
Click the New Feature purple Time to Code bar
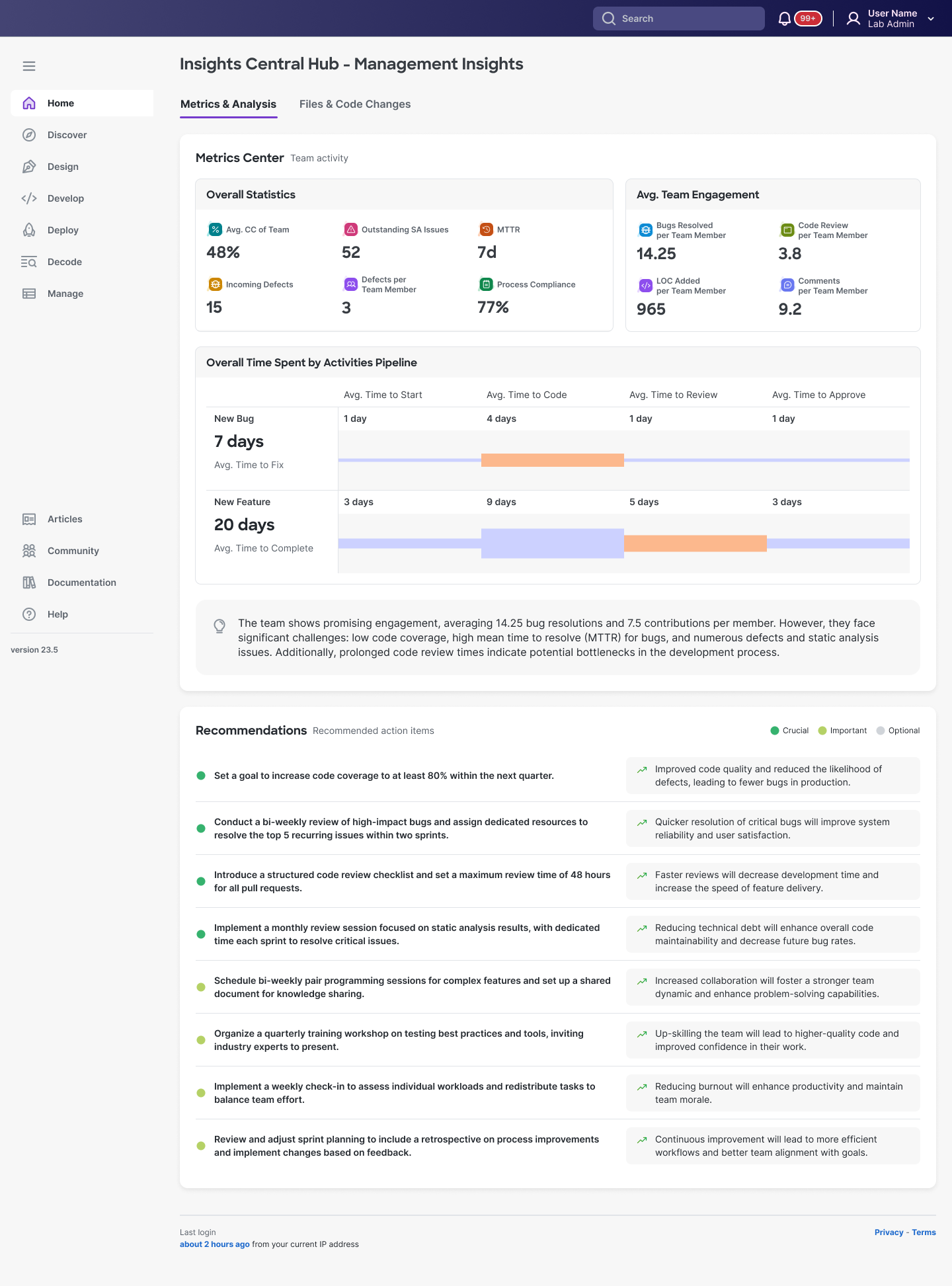(x=553, y=543)
